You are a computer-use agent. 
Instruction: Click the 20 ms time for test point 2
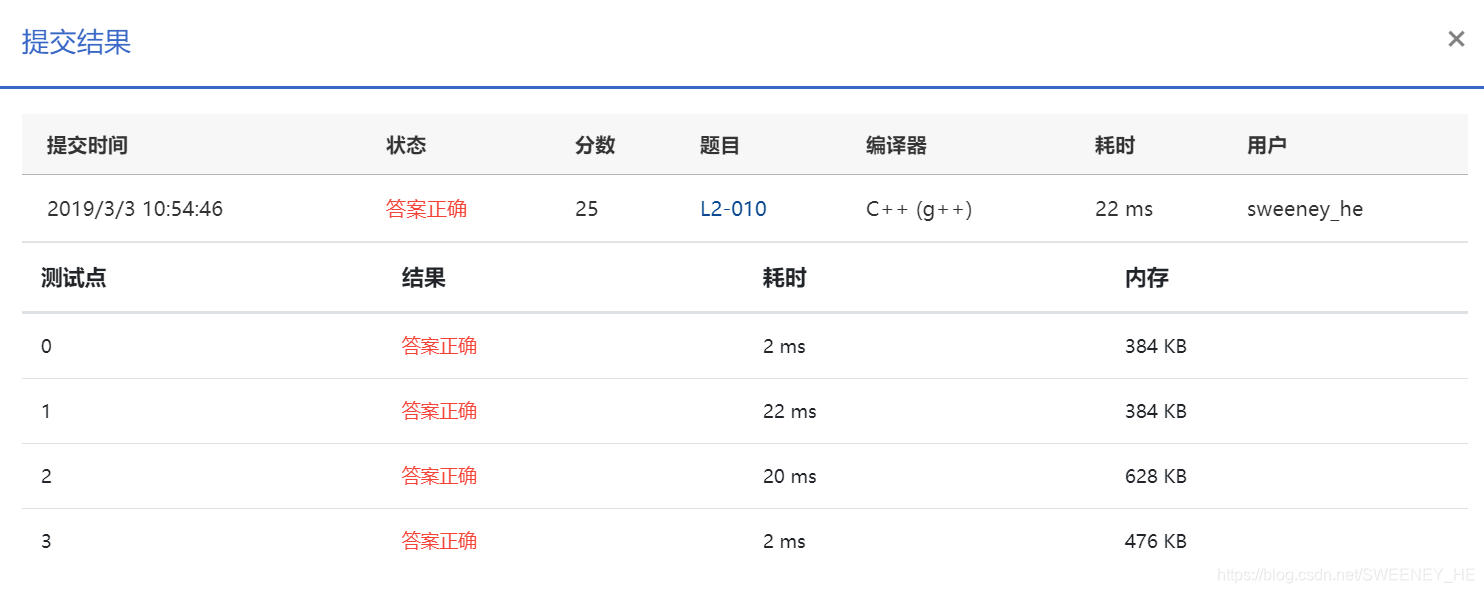pyautogui.click(x=789, y=476)
